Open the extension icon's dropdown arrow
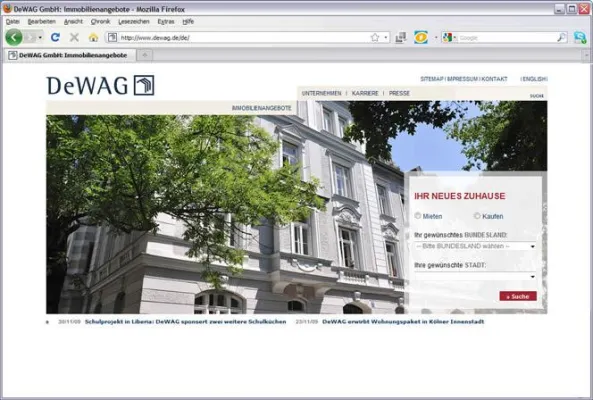Screen dimensions: 593x400 [435, 37]
